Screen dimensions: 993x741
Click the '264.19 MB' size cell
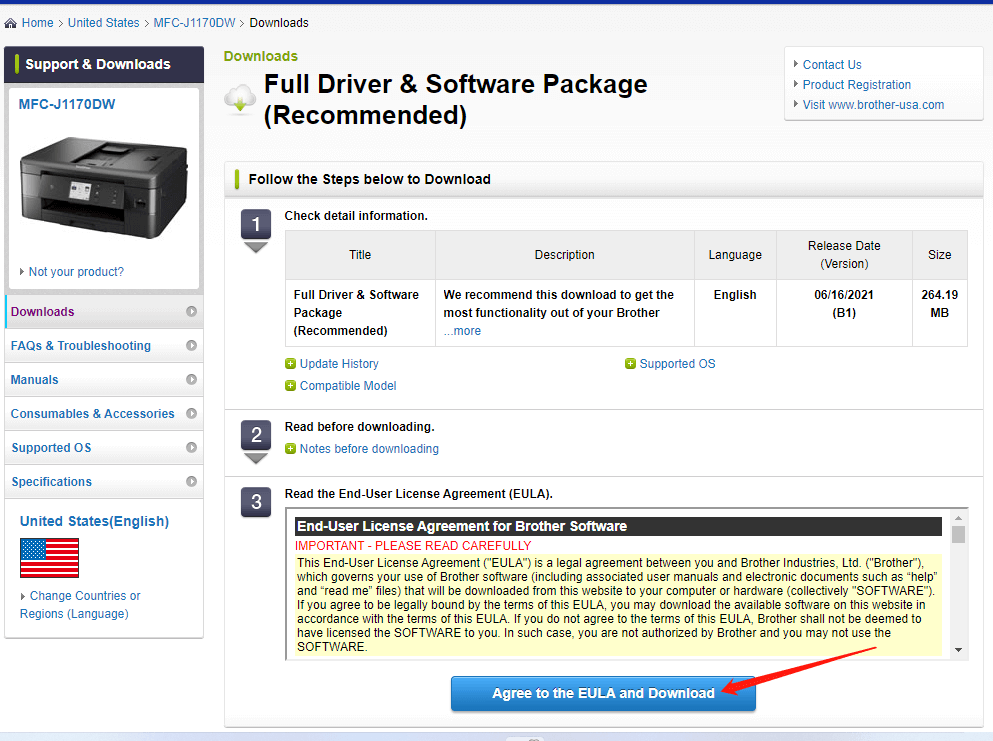click(x=940, y=313)
